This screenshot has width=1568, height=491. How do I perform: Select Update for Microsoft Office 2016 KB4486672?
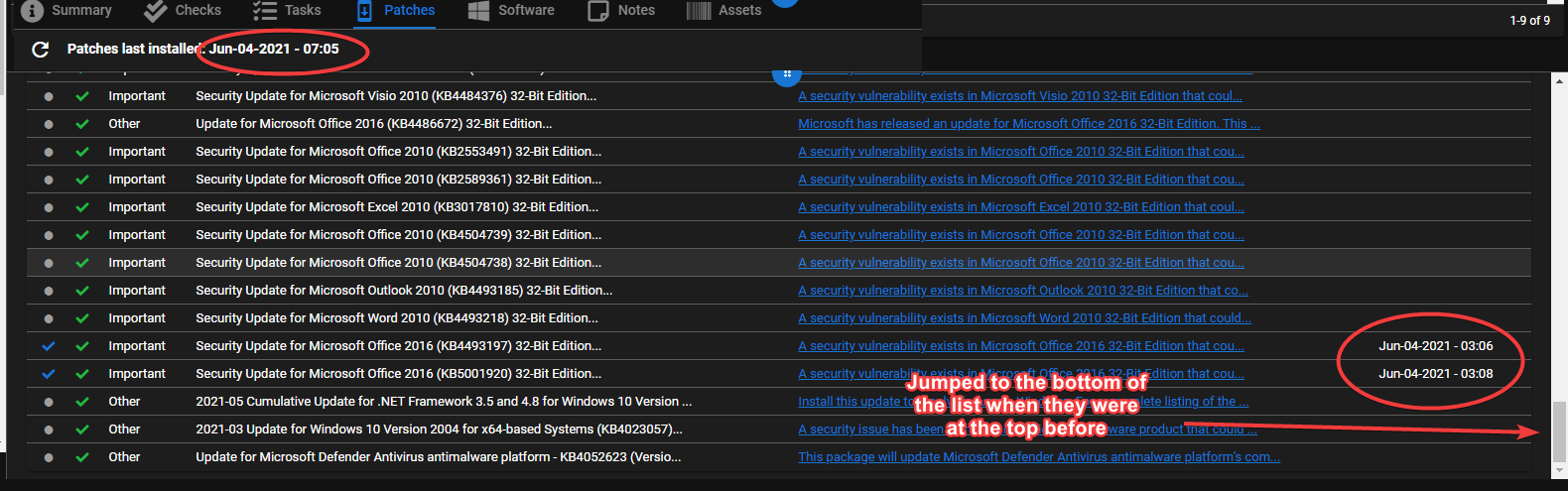(x=374, y=124)
